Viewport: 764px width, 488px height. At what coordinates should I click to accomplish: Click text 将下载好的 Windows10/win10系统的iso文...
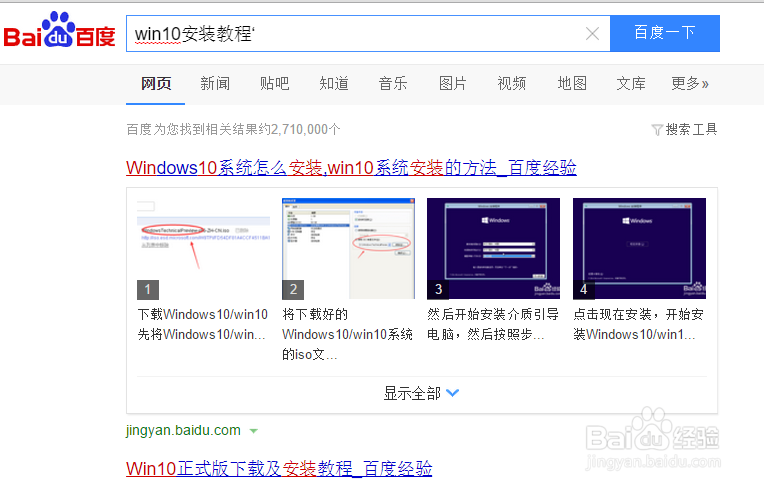coord(347,335)
